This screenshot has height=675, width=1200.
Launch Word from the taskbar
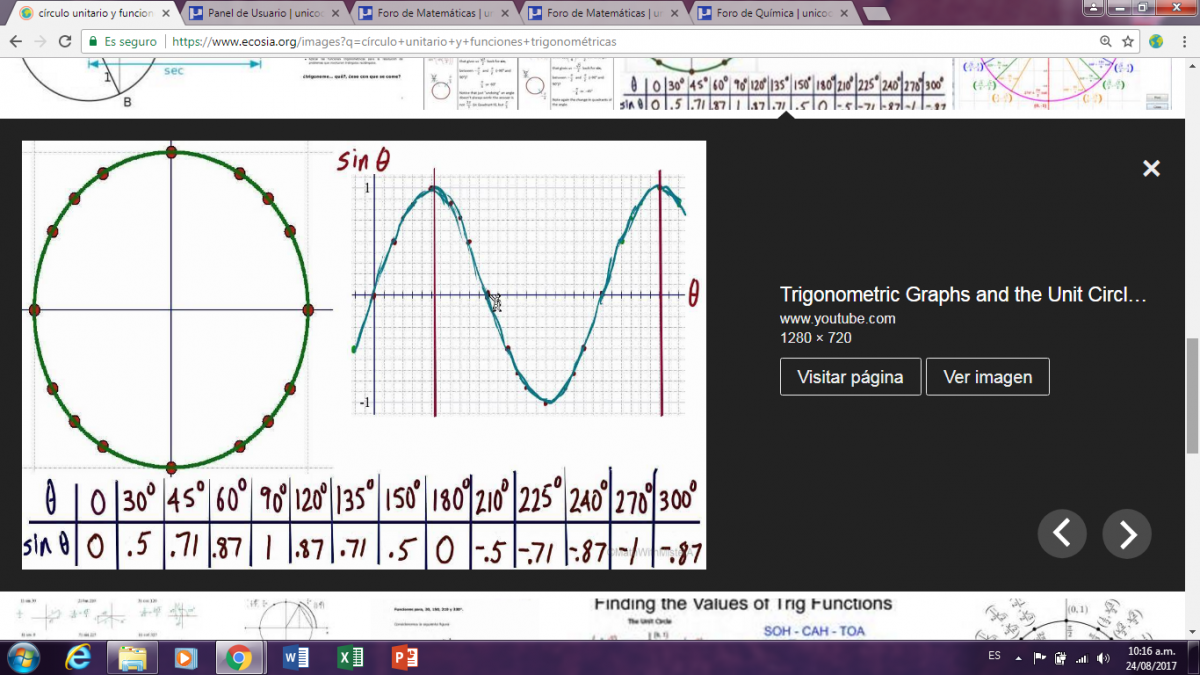point(296,657)
